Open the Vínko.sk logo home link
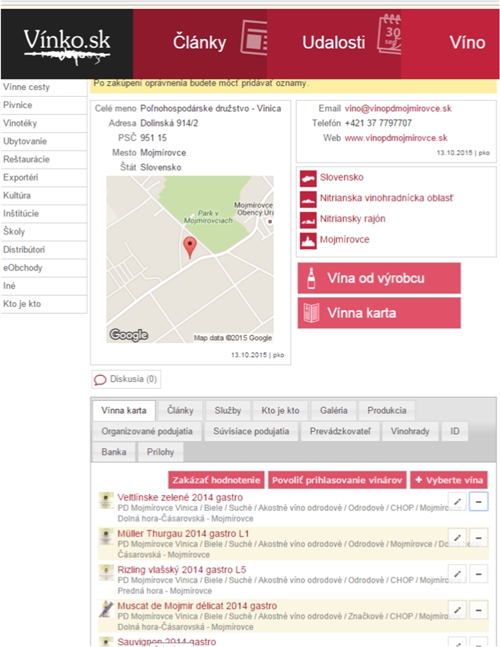This screenshot has height=647, width=500. pyautogui.click(x=67, y=44)
